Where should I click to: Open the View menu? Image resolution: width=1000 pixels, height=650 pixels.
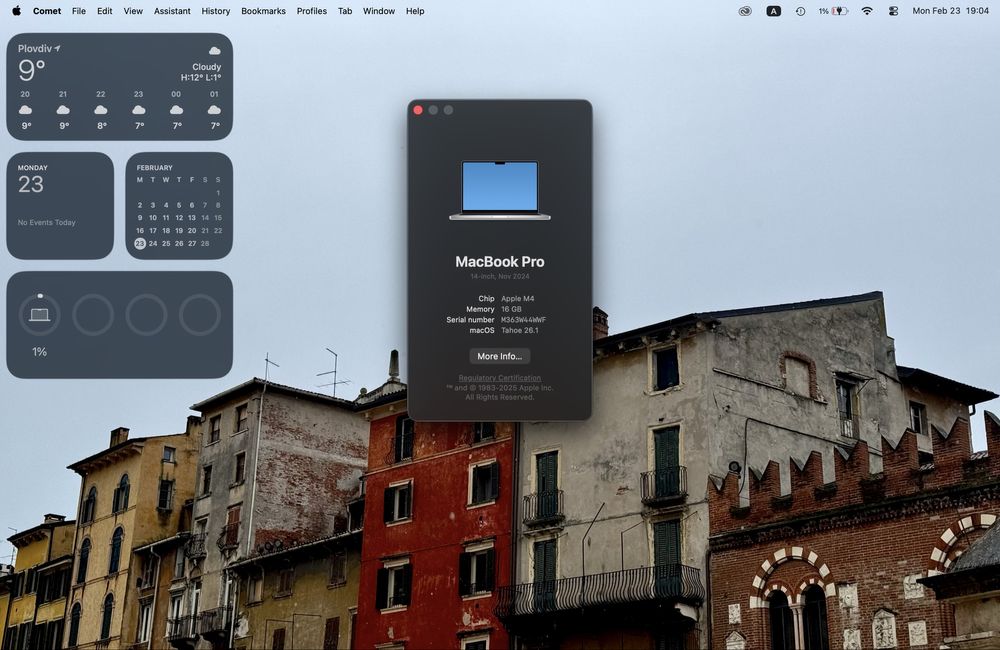point(133,11)
